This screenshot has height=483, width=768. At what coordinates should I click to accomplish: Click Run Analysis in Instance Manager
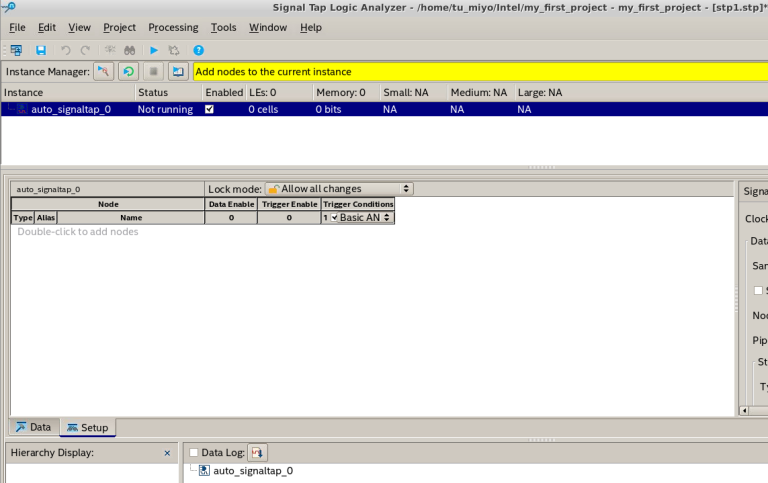[x=103, y=72]
